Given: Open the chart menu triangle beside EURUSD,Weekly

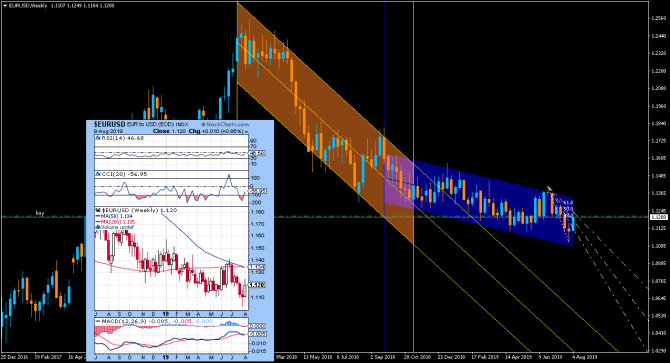Looking at the screenshot, I should point(4,6).
